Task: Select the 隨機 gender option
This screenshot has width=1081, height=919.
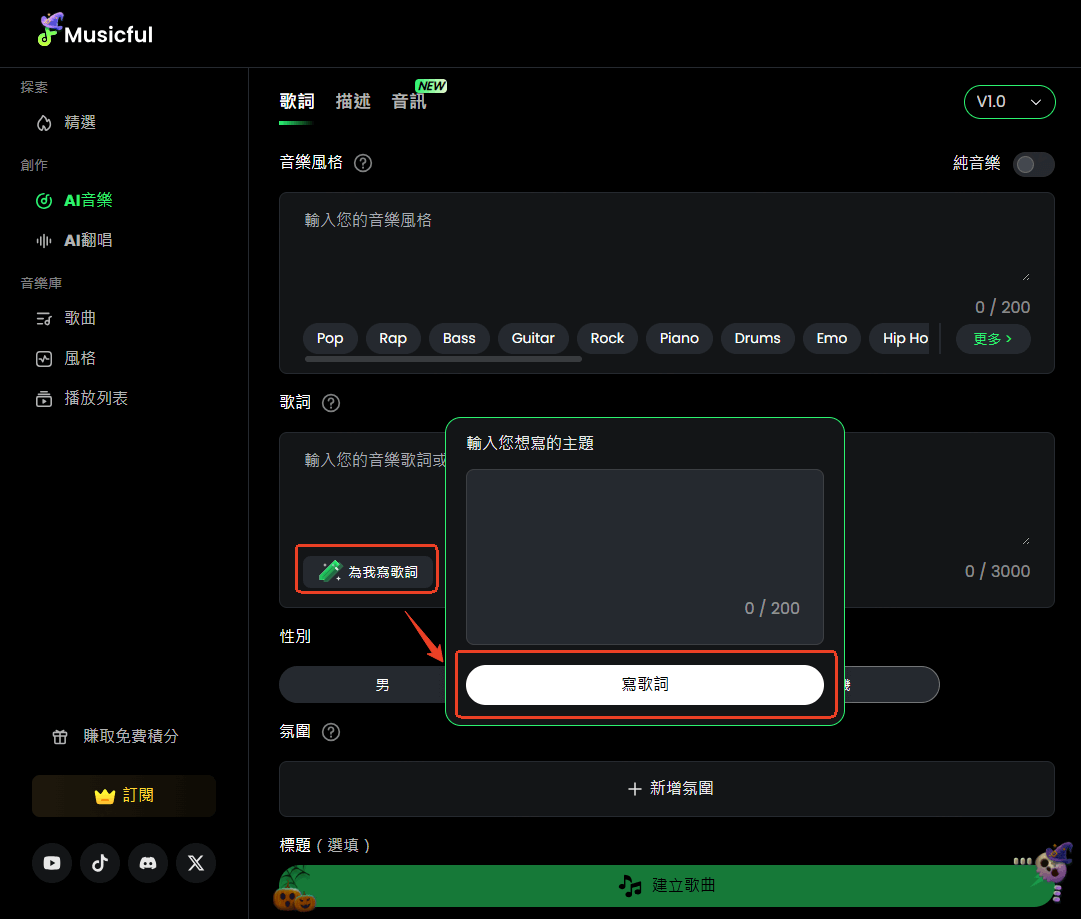Action: (x=895, y=684)
